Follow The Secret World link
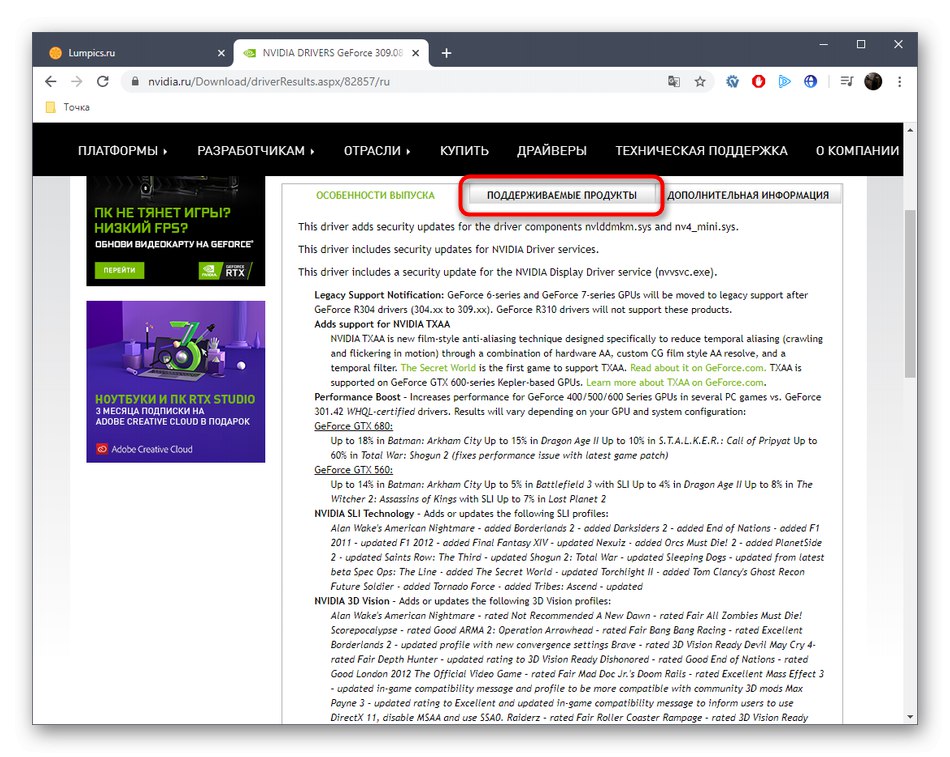Viewport: 950px width, 757px height. click(438, 368)
